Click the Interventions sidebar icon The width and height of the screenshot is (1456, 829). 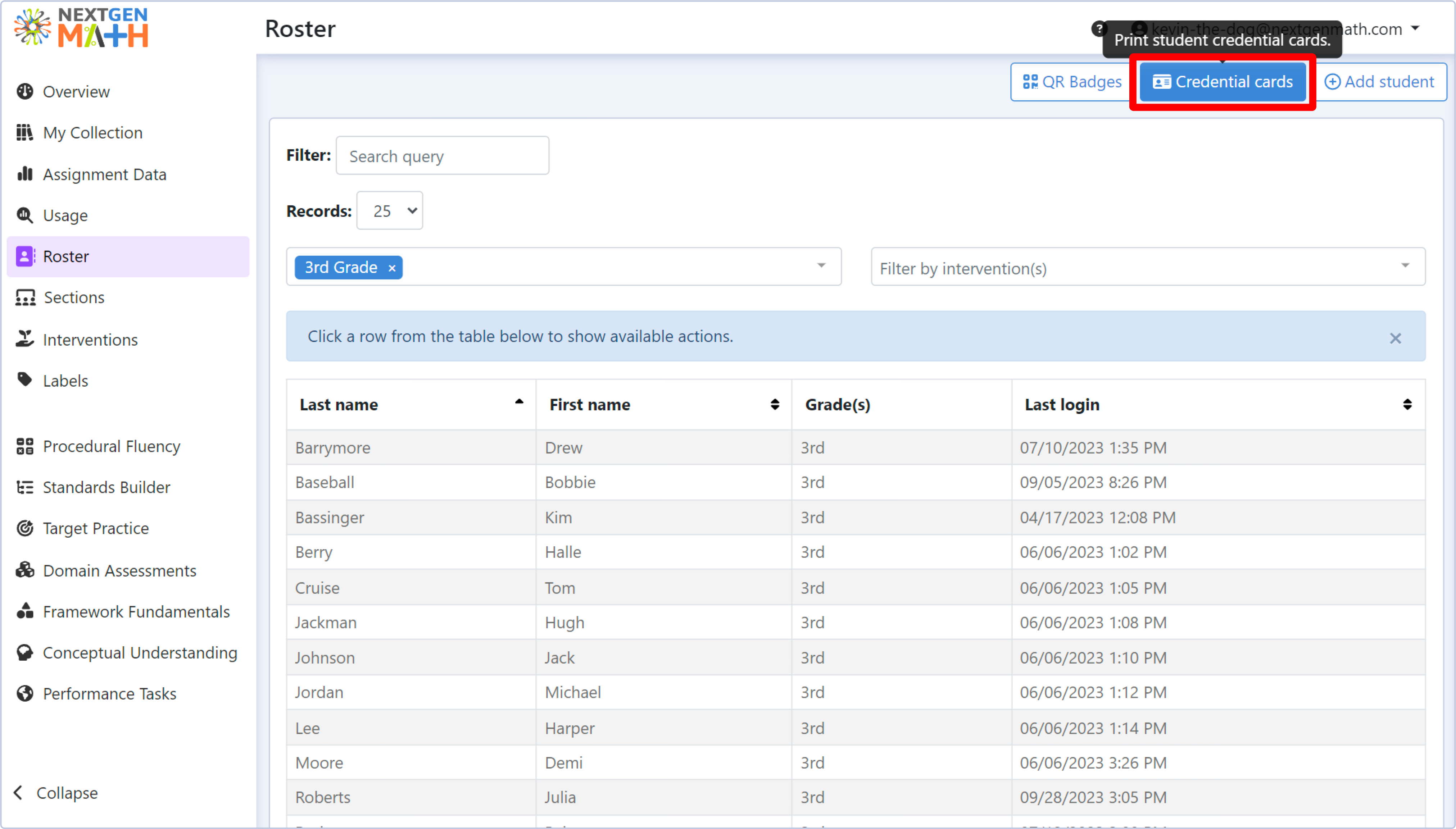27,338
